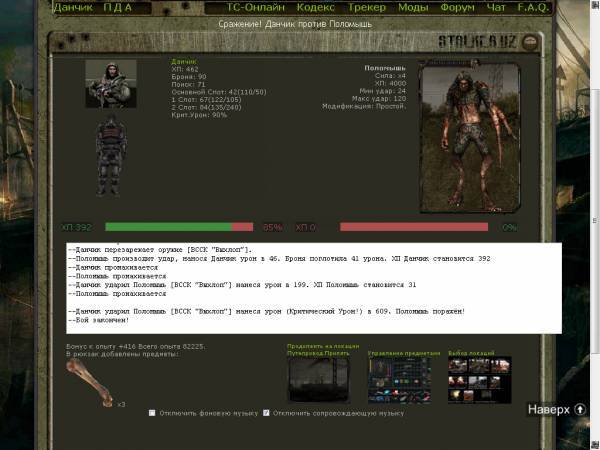This screenshot has height=450, width=600.
Task: Click the Данчик player avatar portrait
Action: (110, 83)
